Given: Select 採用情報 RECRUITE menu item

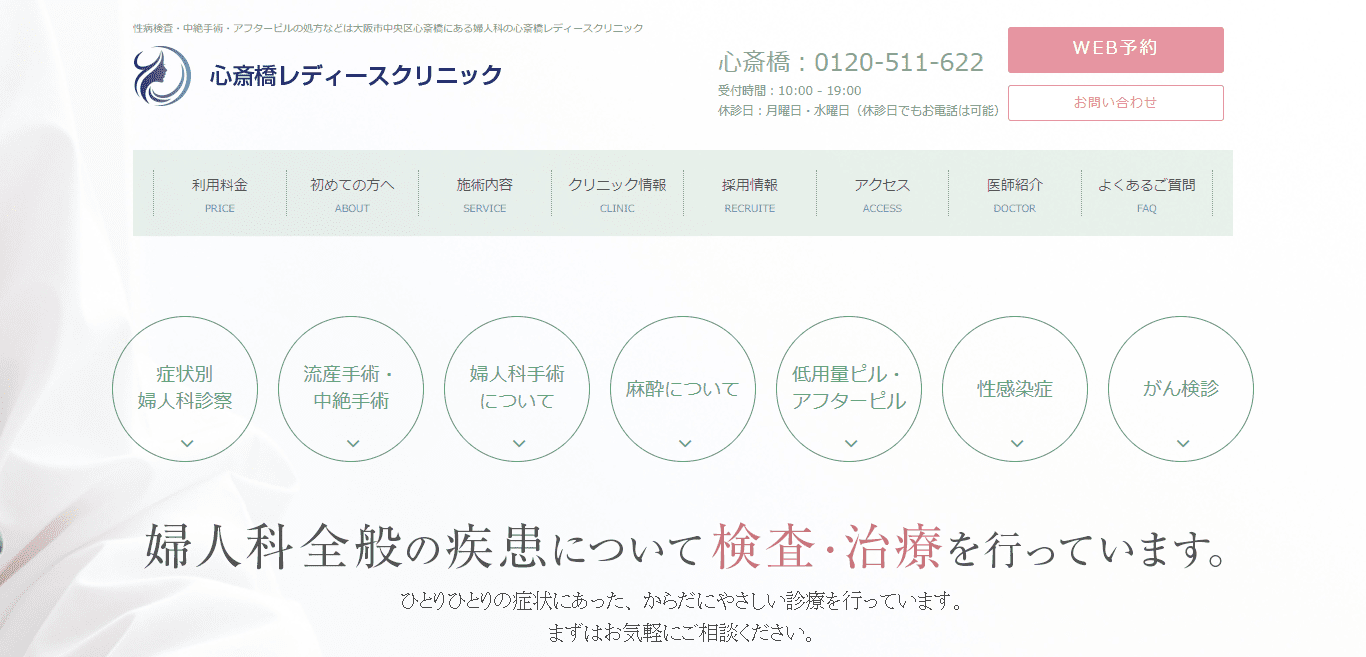Looking at the screenshot, I should pyautogui.click(x=750, y=194).
